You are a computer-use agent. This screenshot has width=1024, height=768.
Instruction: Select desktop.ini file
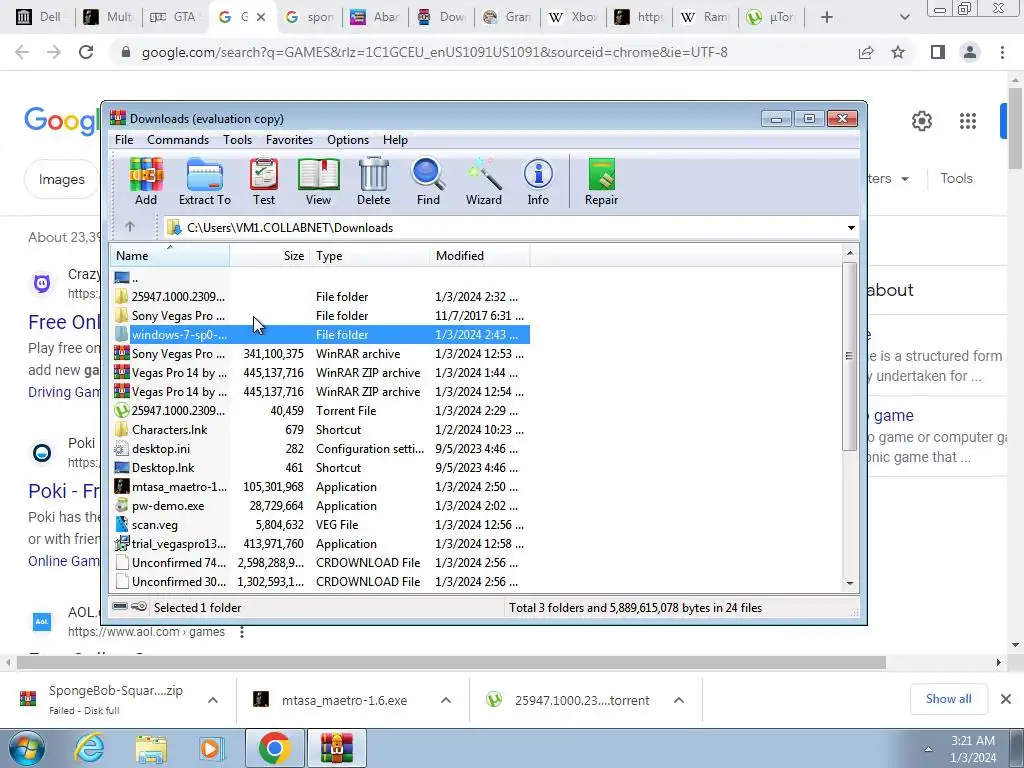pyautogui.click(x=321, y=448)
